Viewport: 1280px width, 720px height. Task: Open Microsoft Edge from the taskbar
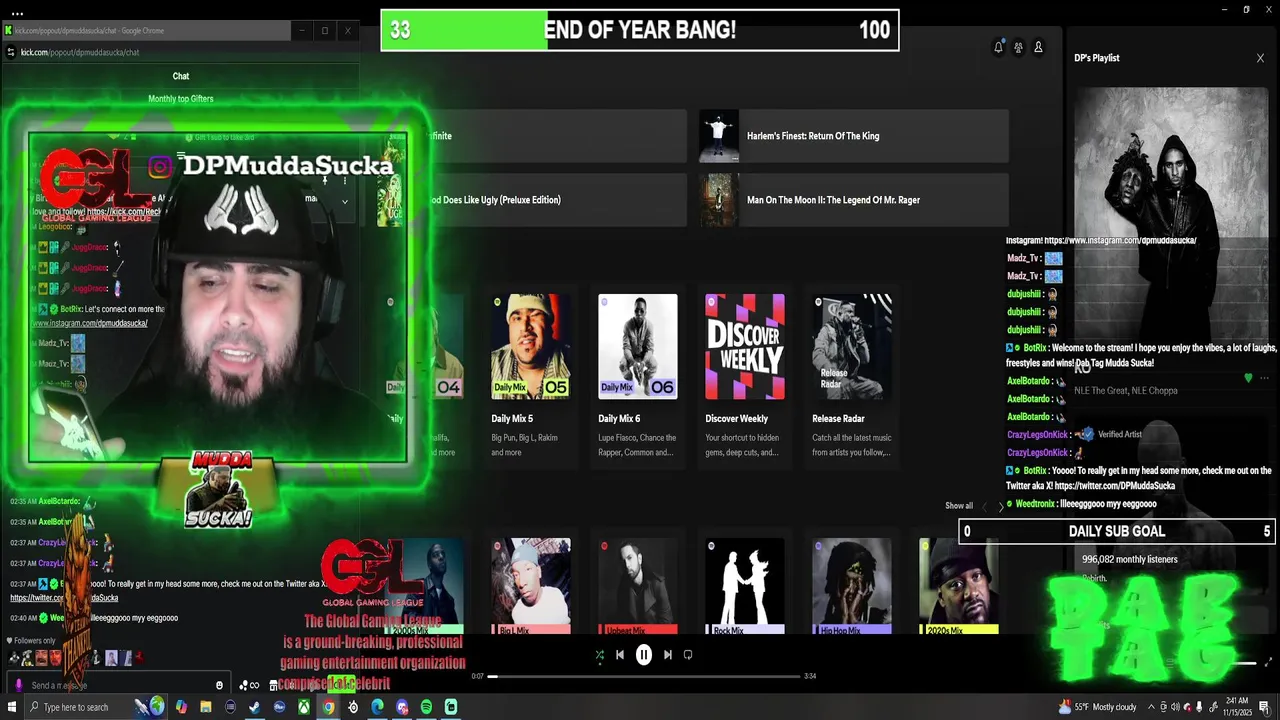[x=377, y=707]
